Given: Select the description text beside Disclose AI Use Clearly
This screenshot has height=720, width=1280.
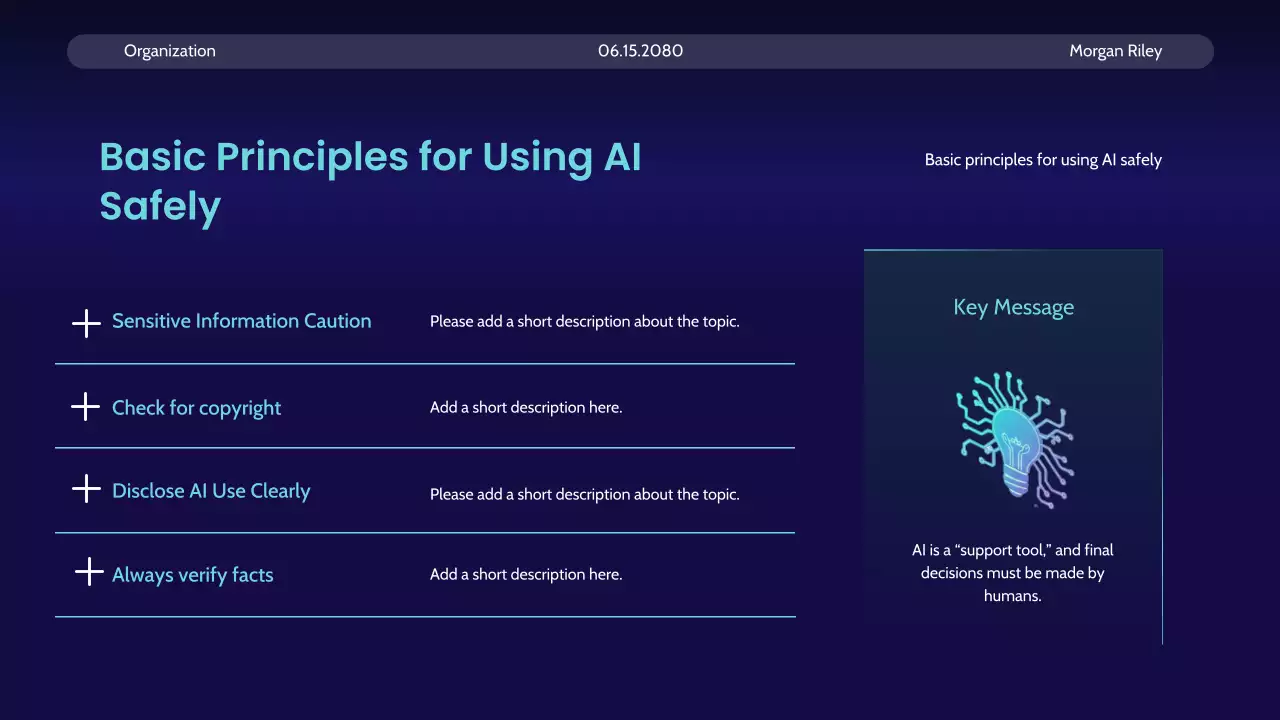Looking at the screenshot, I should pyautogui.click(x=584, y=494).
